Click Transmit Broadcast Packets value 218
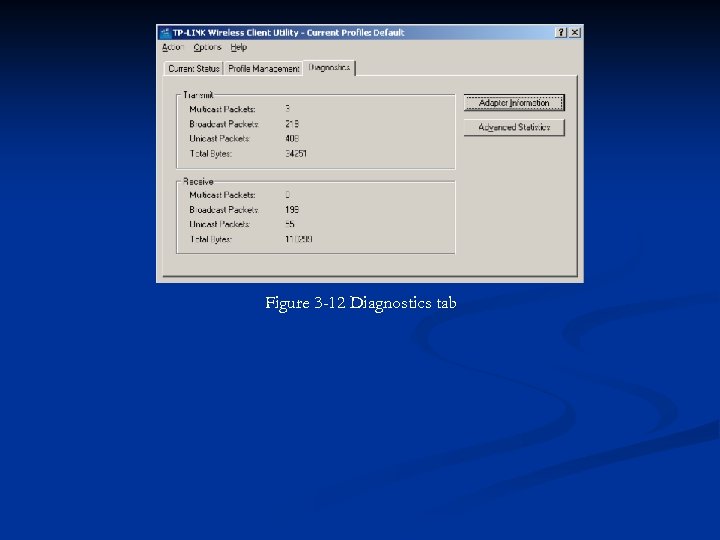Screen dimensions: 720x540 click(x=292, y=124)
